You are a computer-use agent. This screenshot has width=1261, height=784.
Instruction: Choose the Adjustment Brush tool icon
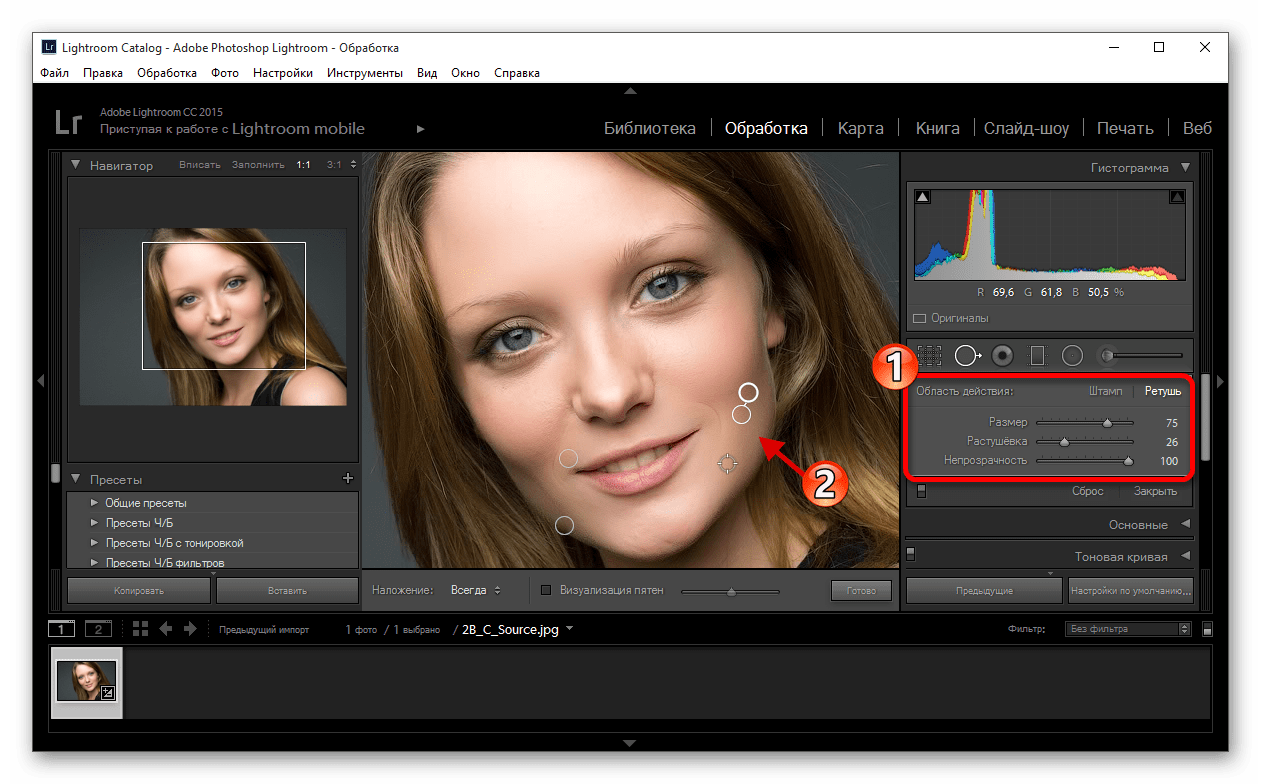click(1108, 355)
